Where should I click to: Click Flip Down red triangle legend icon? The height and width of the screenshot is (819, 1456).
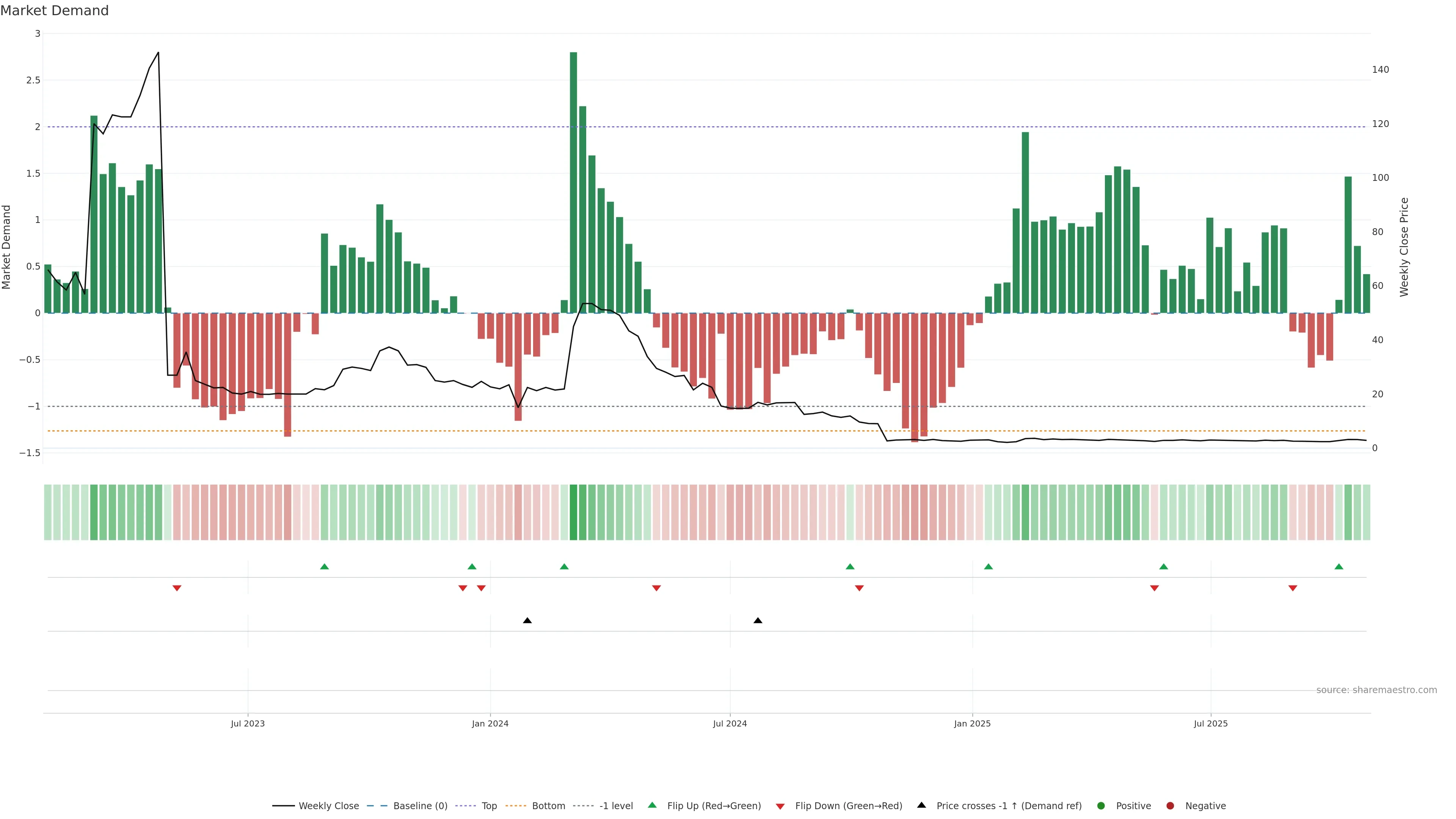point(780,806)
